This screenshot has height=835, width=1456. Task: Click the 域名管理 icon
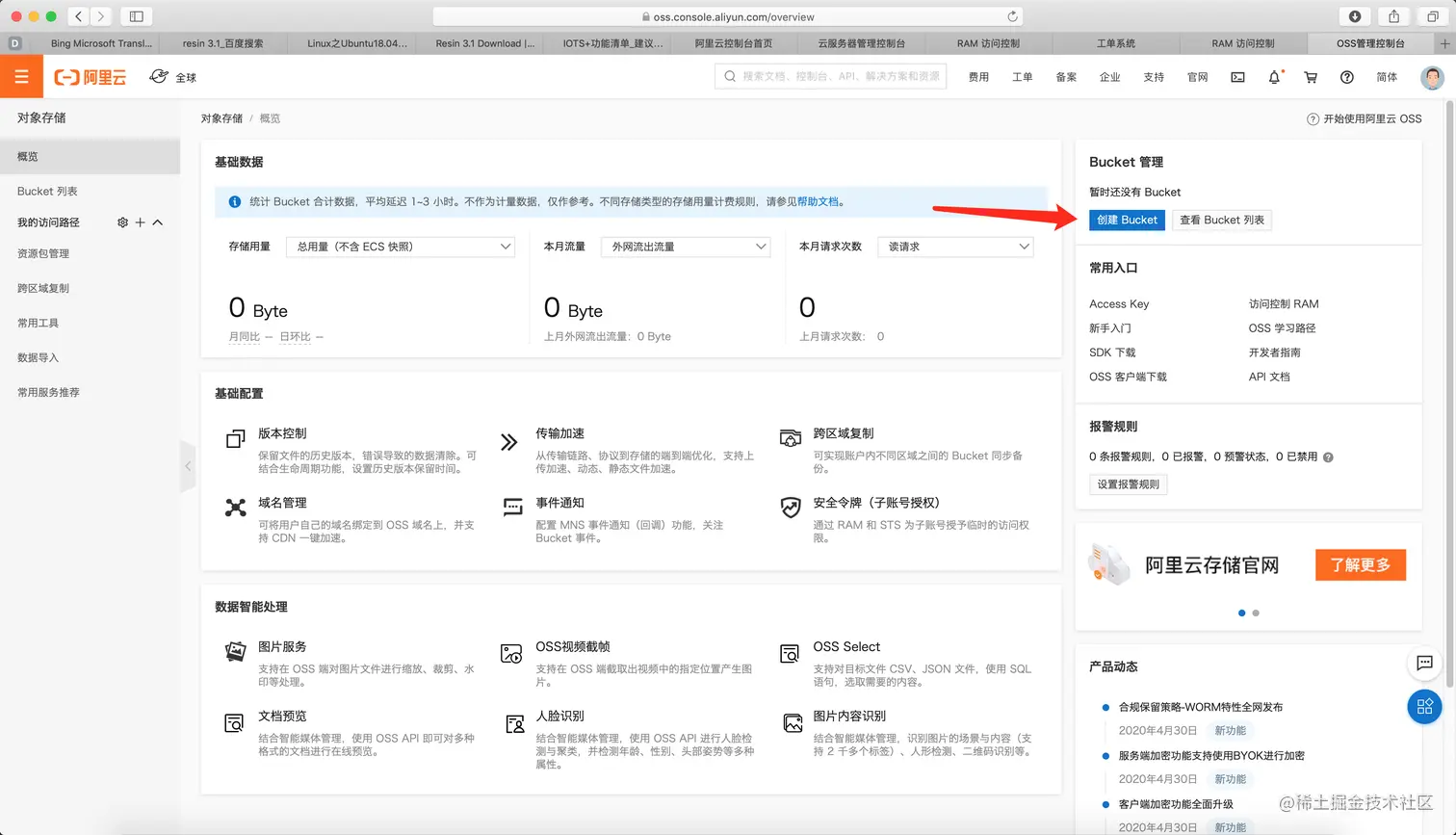235,508
